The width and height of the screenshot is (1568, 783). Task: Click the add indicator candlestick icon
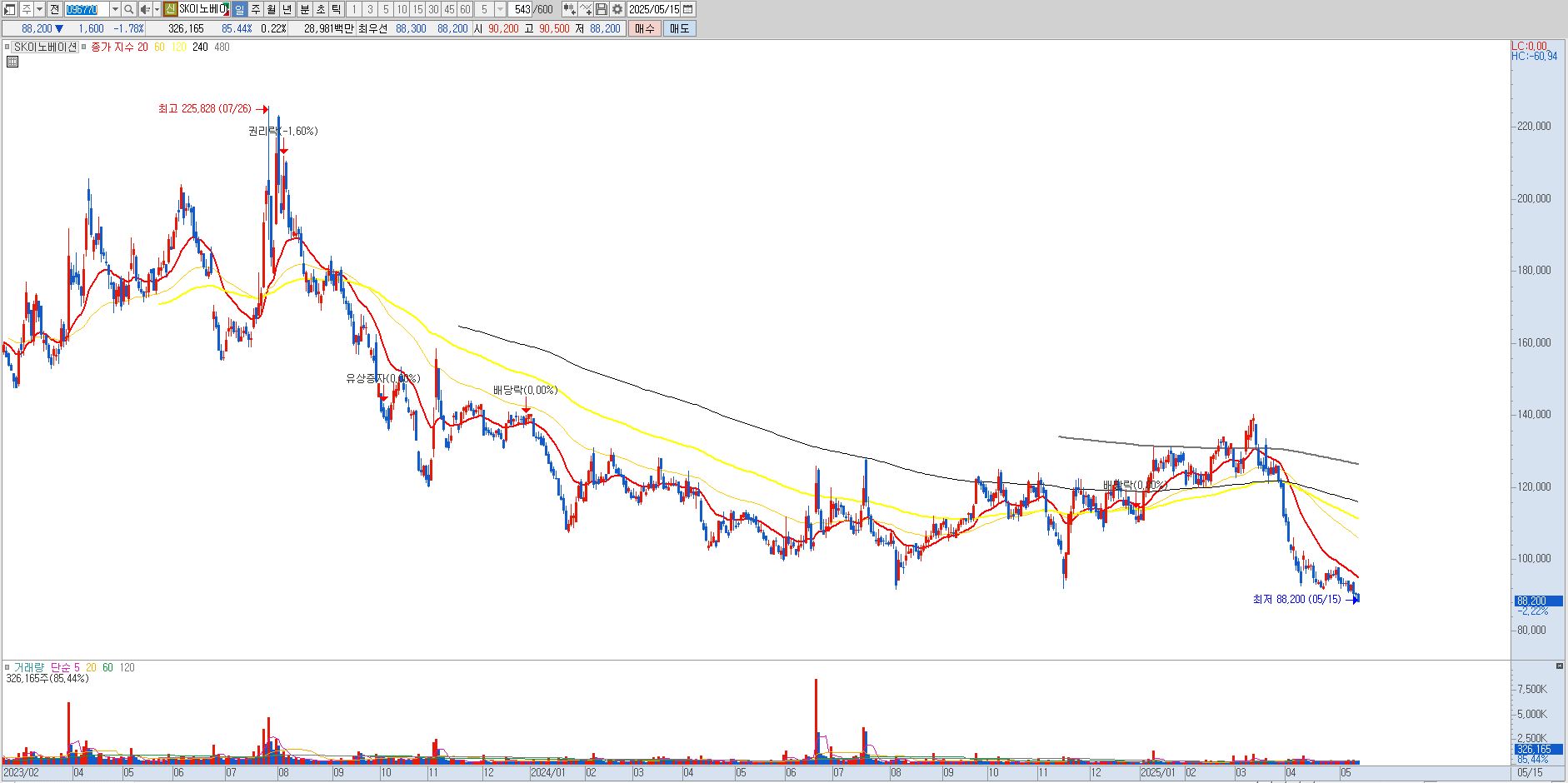click(569, 9)
